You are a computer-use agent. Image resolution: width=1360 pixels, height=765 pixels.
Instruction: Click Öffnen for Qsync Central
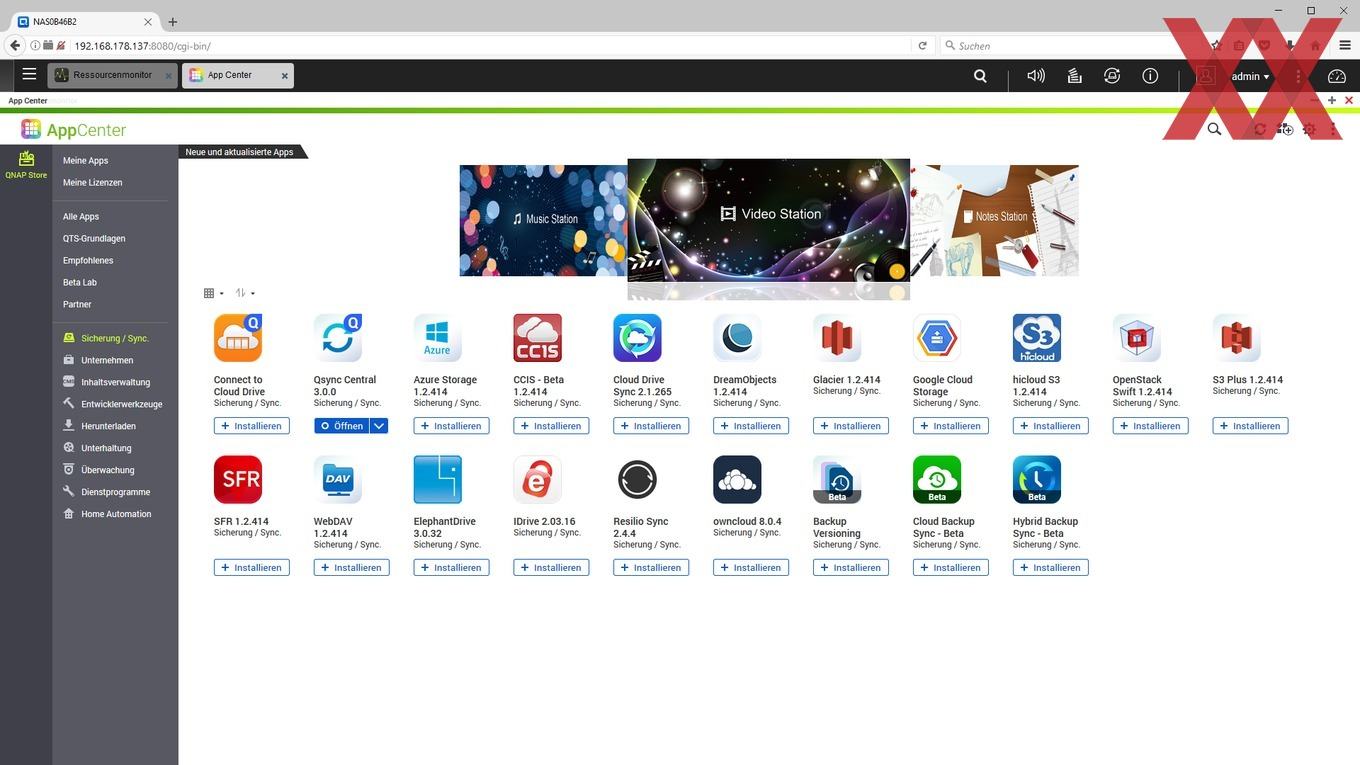[x=341, y=426]
